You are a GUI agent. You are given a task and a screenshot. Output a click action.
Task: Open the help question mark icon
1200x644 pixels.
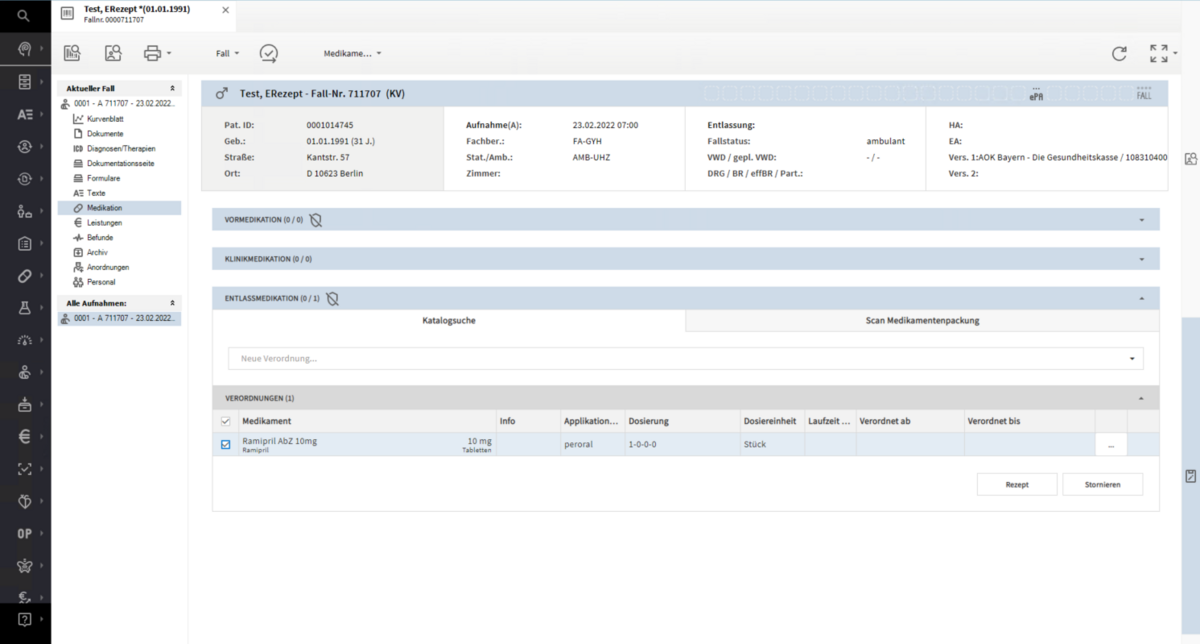(25, 619)
